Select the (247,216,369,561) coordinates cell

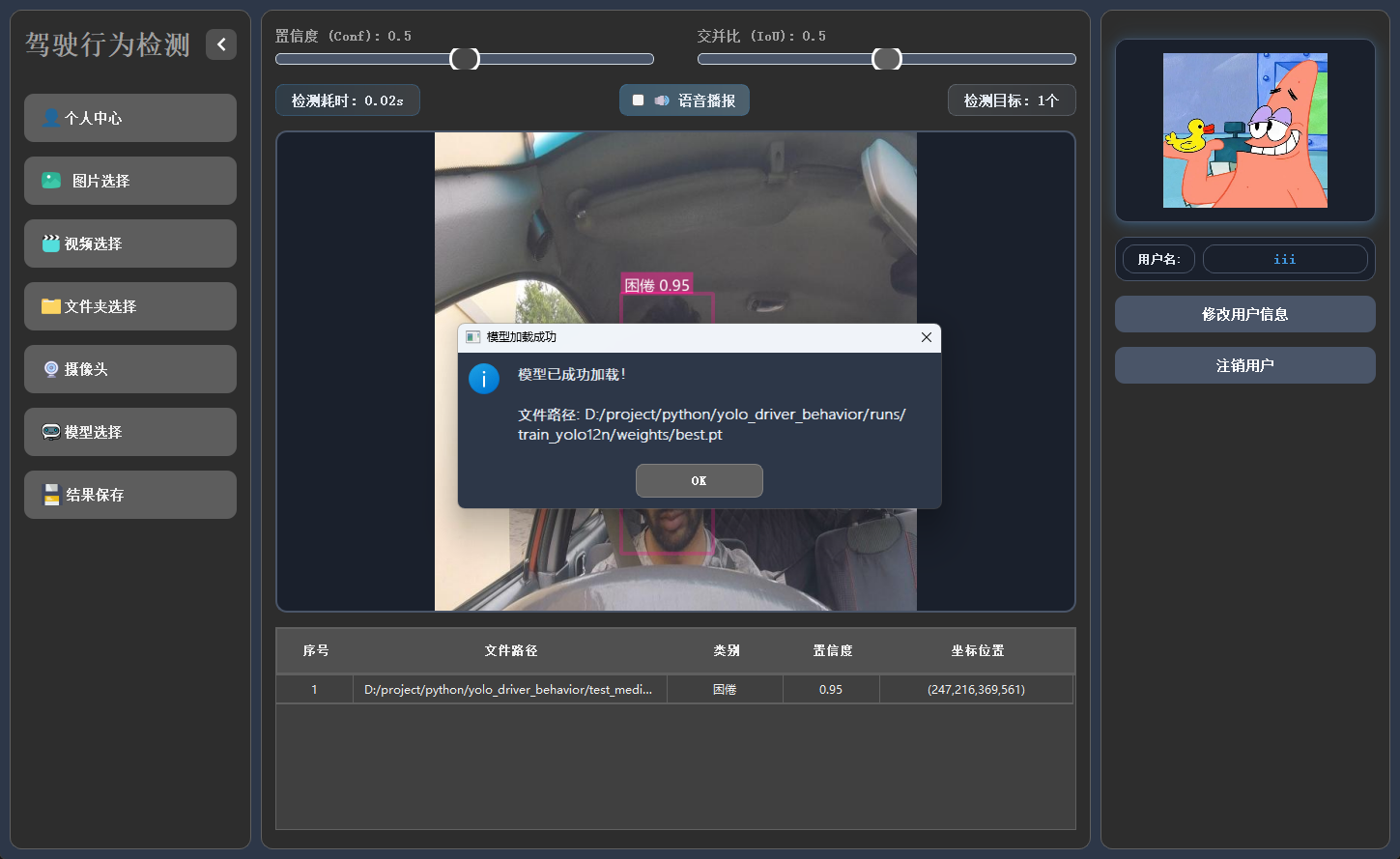pos(976,690)
